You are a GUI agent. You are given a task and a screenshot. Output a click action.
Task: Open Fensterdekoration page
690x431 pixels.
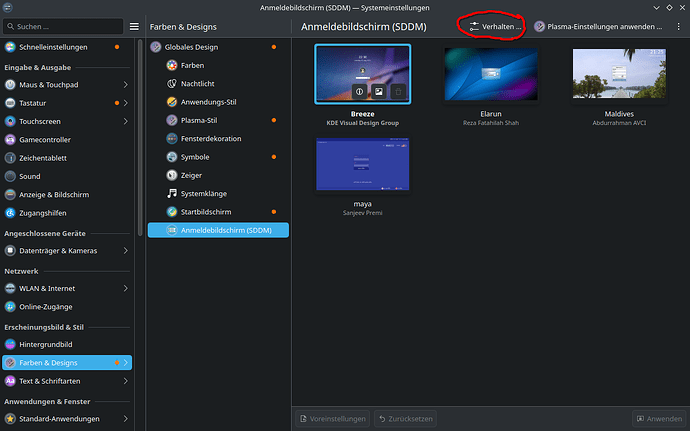pyautogui.click(x=218, y=139)
